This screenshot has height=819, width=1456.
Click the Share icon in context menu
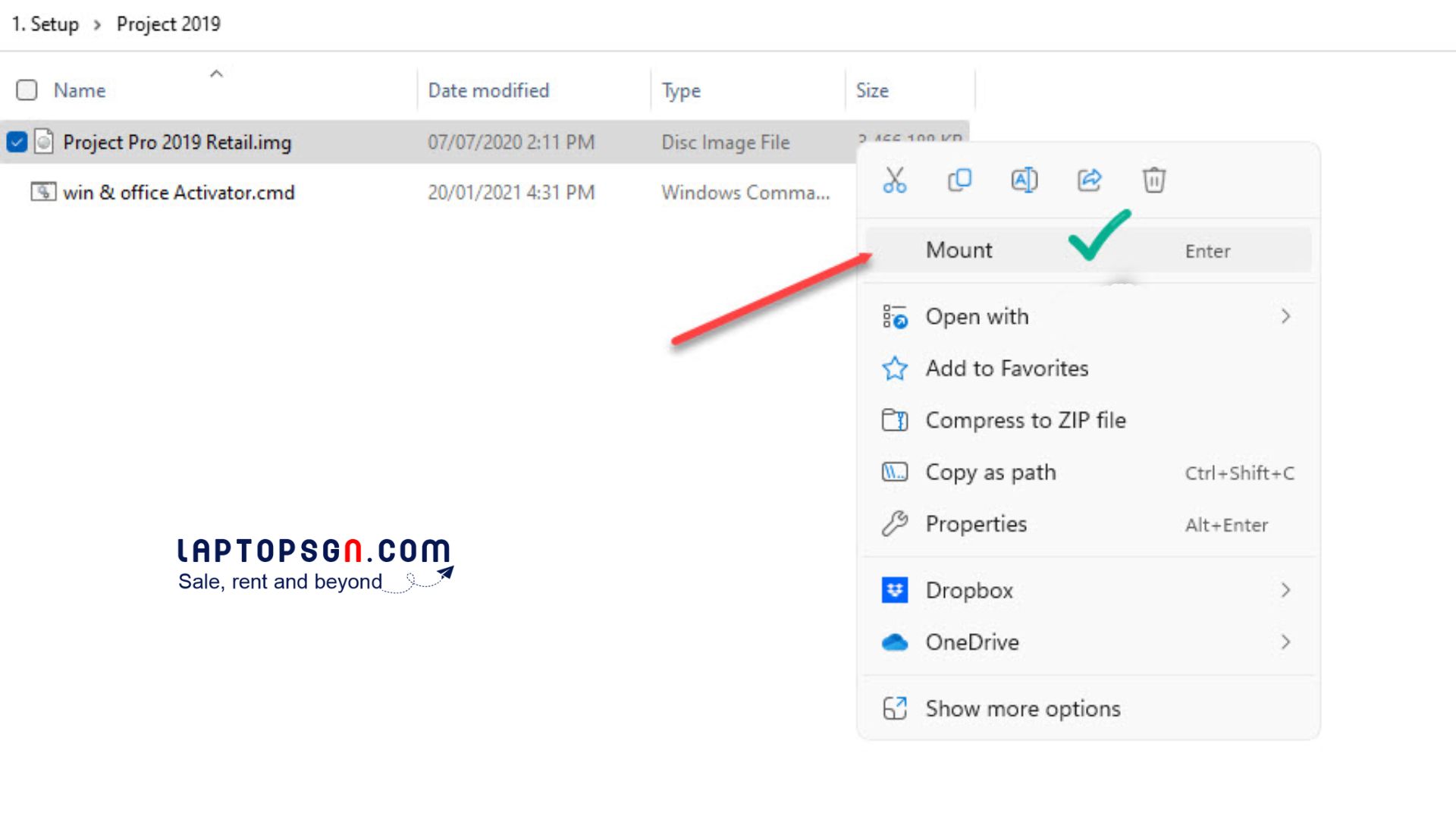coord(1089,180)
